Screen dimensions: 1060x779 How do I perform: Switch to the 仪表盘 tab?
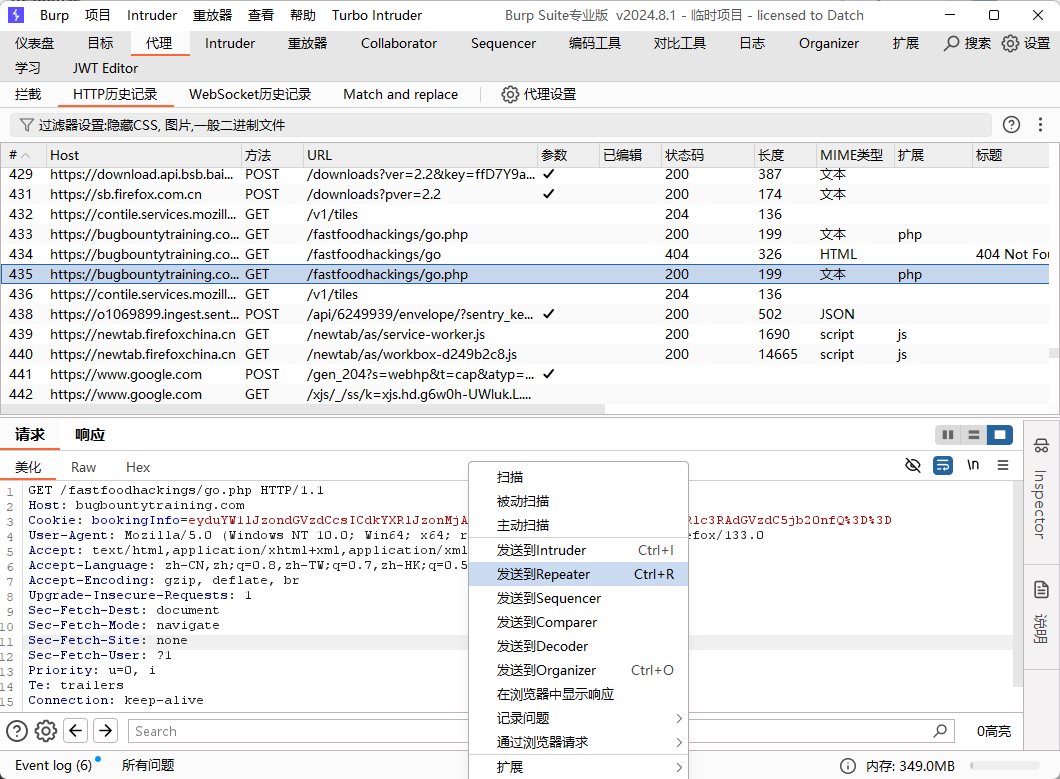pyautogui.click(x=34, y=43)
